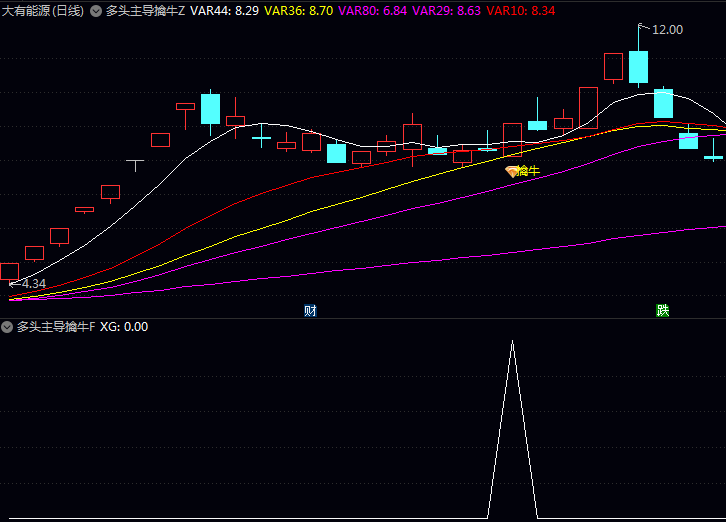Viewport: 726px width, 522px height.
Task: Select the 大有能源 (日线) stock title
Action: point(42,11)
